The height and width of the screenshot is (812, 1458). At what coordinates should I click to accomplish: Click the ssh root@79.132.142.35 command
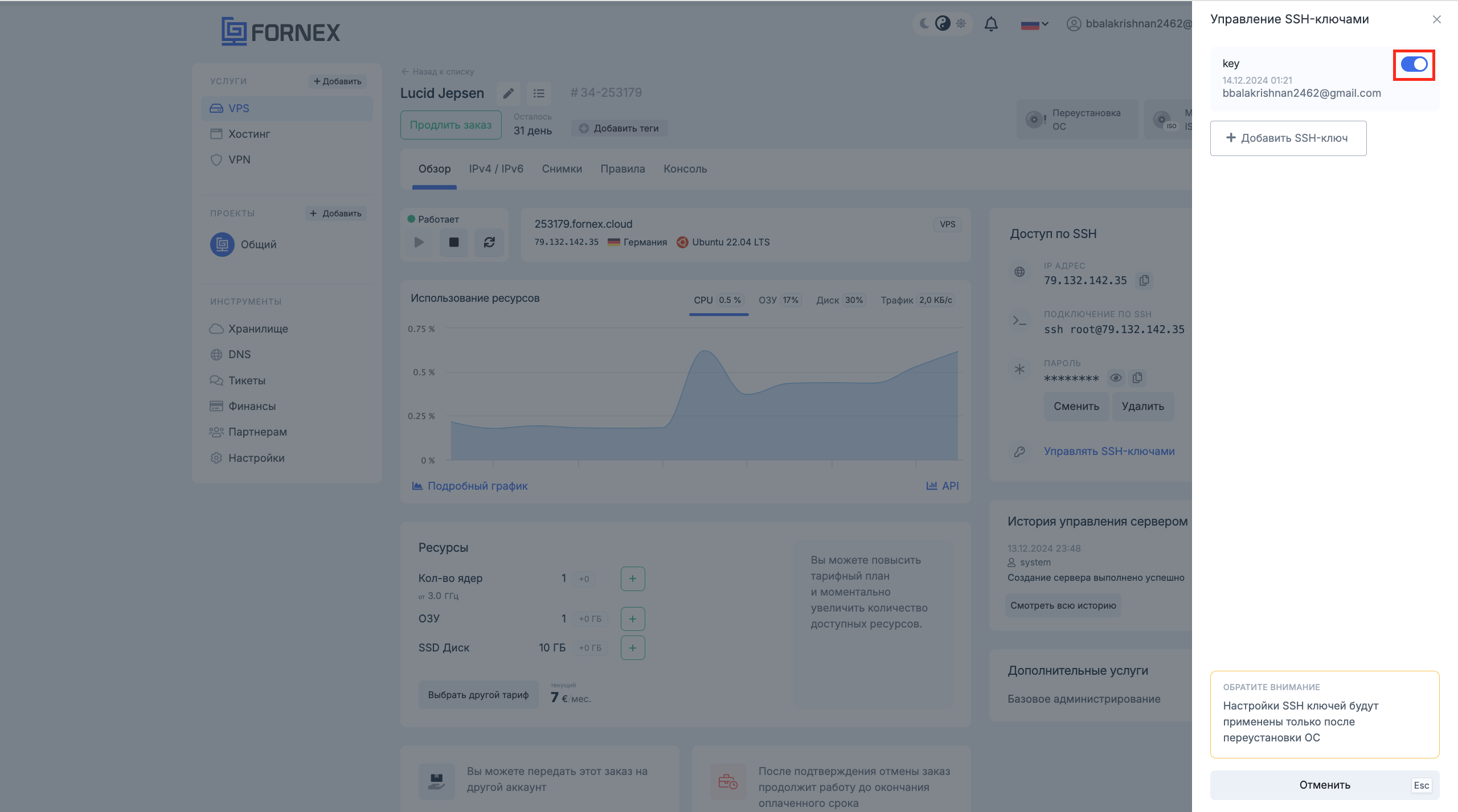pyautogui.click(x=1113, y=329)
